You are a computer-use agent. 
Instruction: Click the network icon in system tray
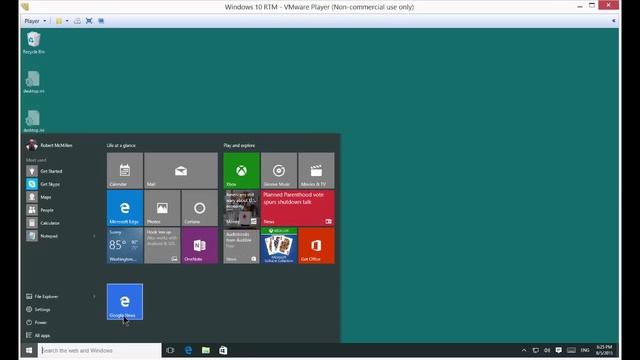point(536,350)
